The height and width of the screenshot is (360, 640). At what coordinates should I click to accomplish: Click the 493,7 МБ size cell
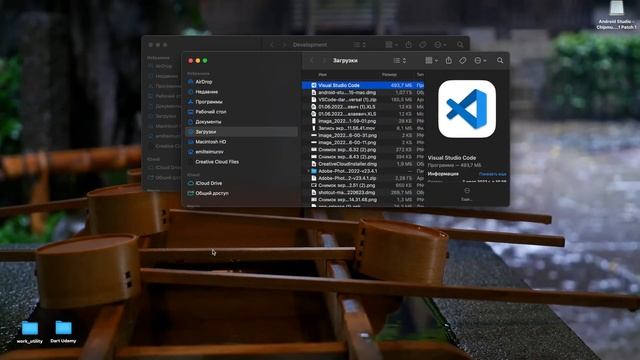[401, 85]
